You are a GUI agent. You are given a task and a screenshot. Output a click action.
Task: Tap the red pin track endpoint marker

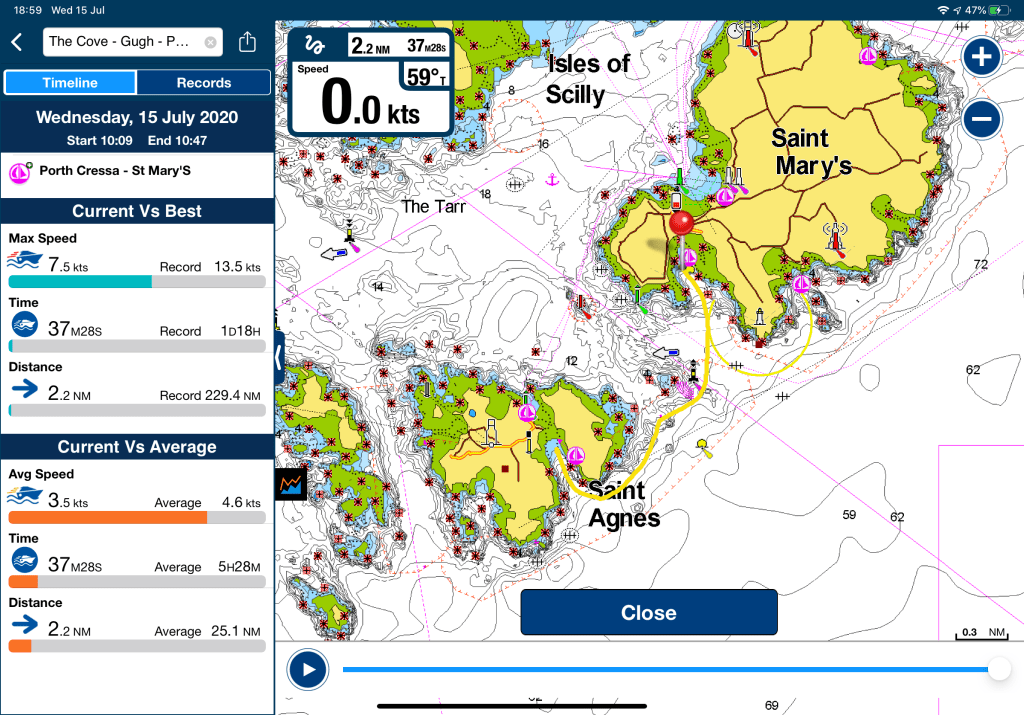[682, 223]
